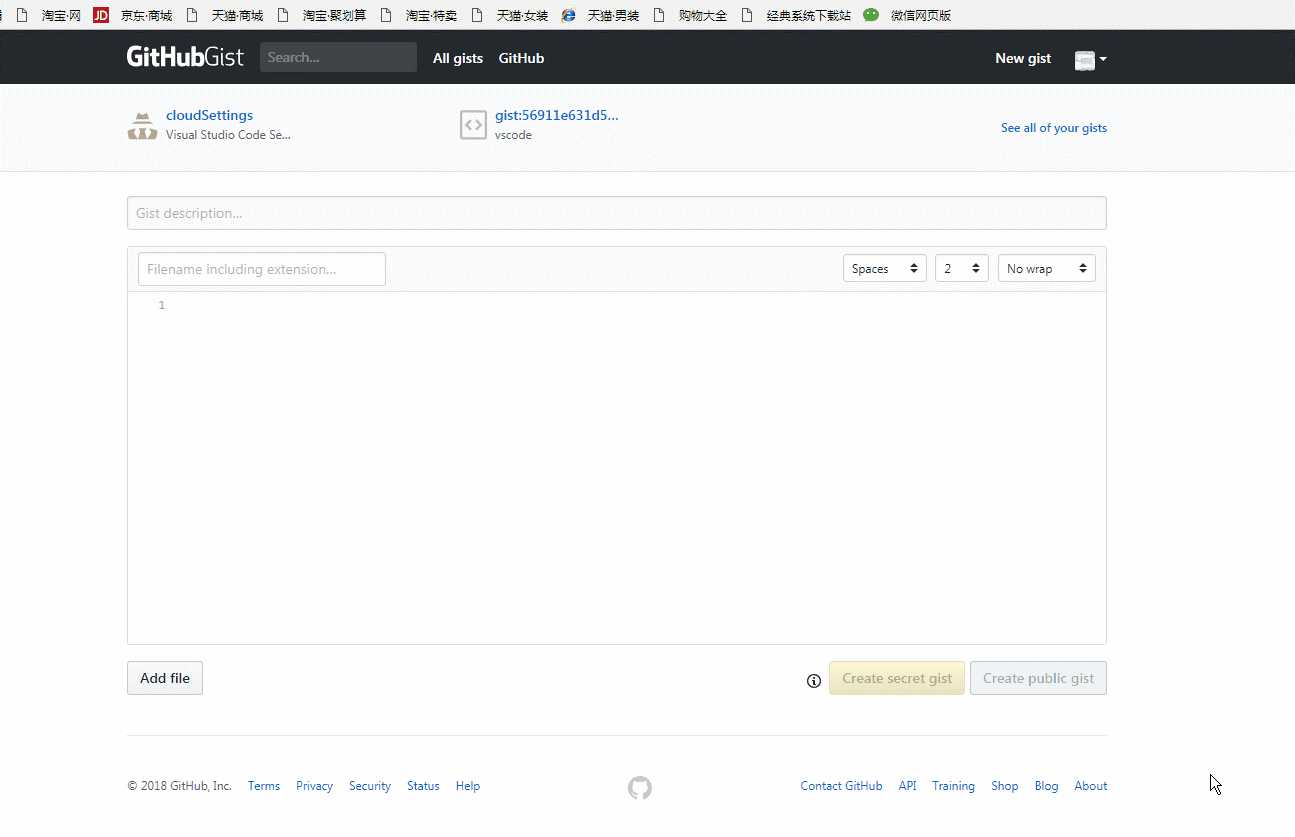Open the Terms footer link

coord(264,786)
